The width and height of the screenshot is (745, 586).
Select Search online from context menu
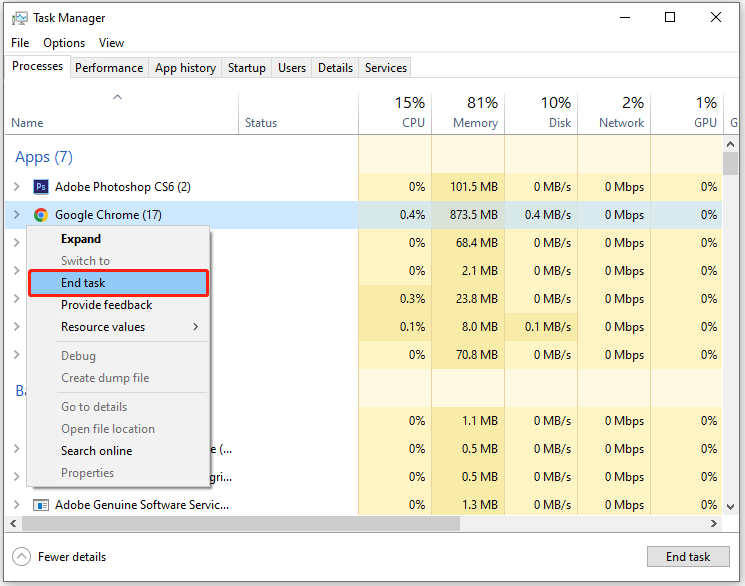[x=118, y=451]
